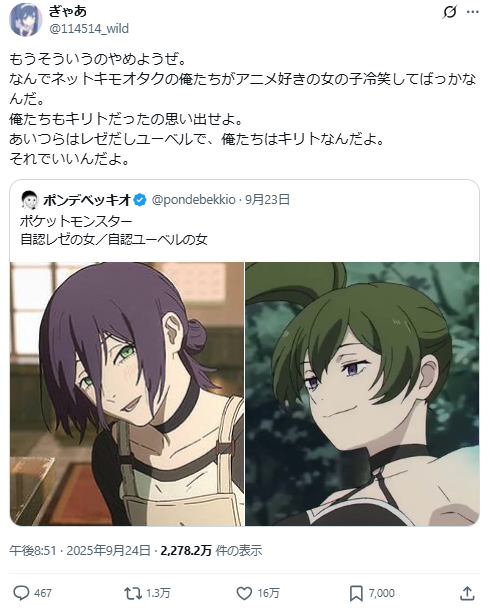Screen dimensions: 490x612
Task: Open the ポンデベッキオ avatar in quoted post
Action: (30, 200)
